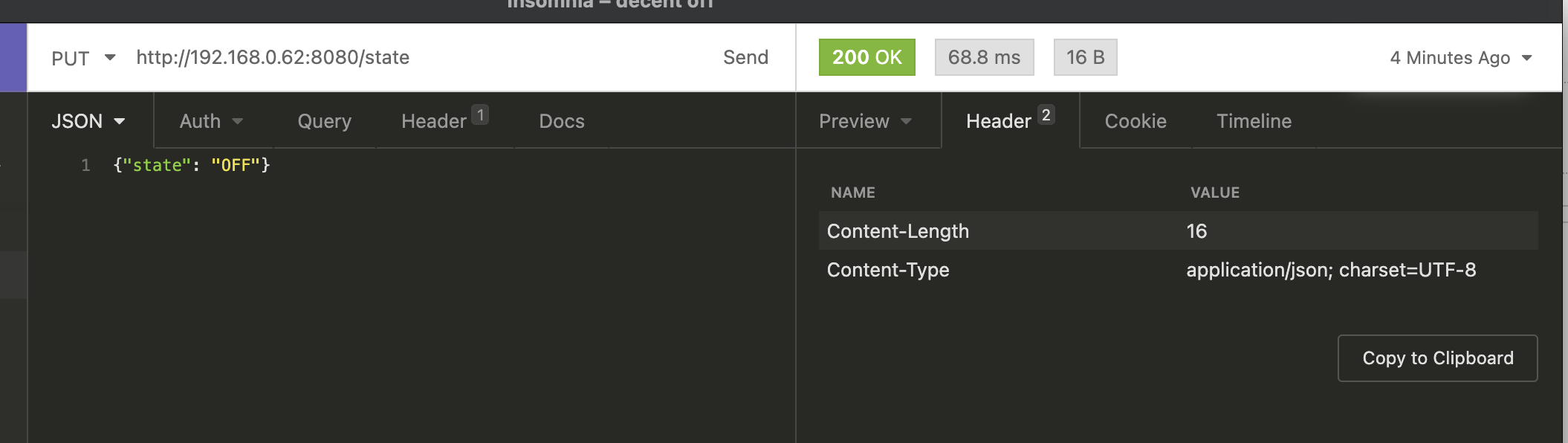Send the PUT request
The width and height of the screenshot is (1568, 443).
point(745,58)
